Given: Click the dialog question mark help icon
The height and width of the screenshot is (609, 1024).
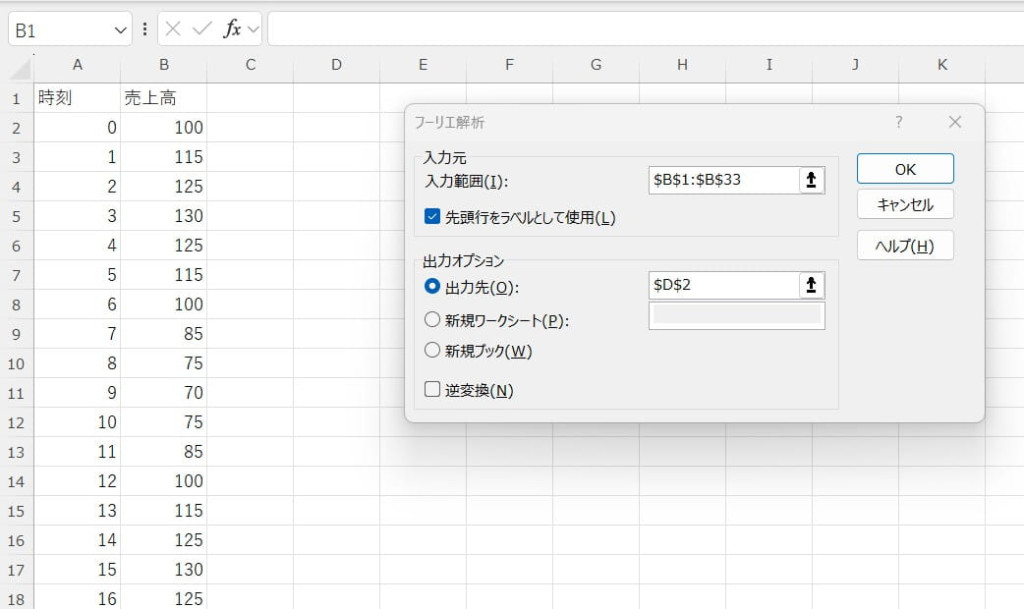Looking at the screenshot, I should 898,122.
